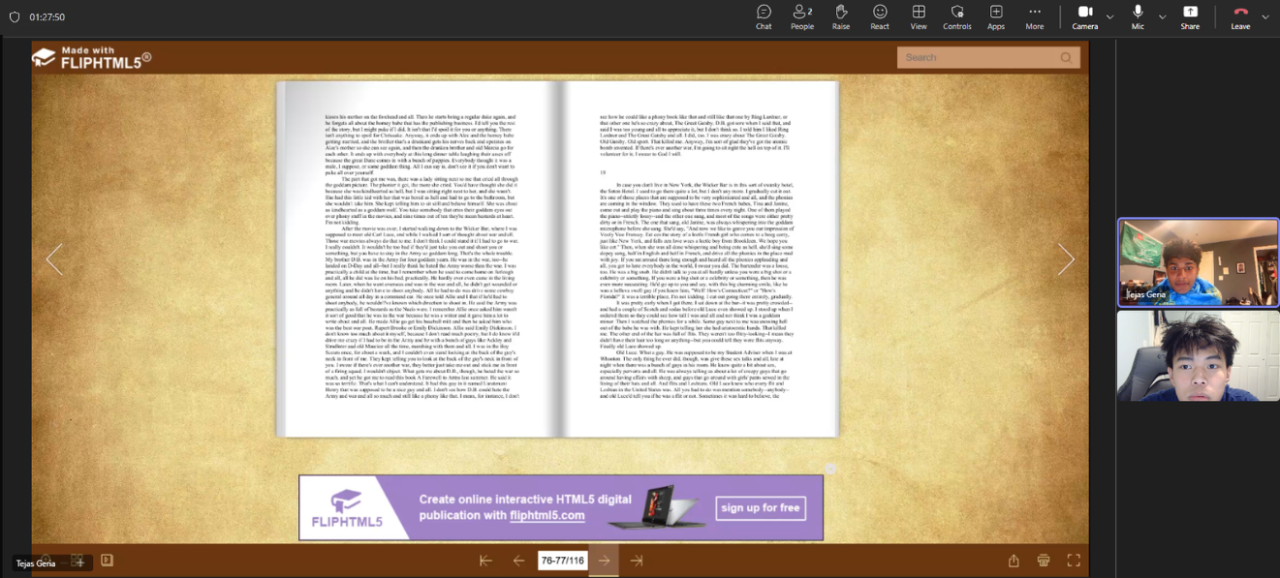Mute or unmute the Mic
This screenshot has width=1280, height=578.
tap(1138, 17)
